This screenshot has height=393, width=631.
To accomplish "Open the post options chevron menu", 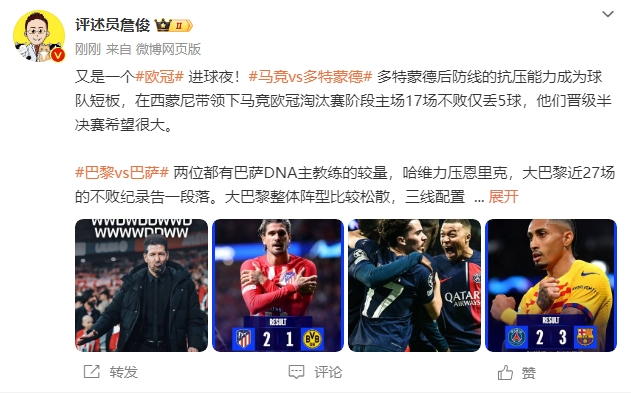I will (607, 14).
